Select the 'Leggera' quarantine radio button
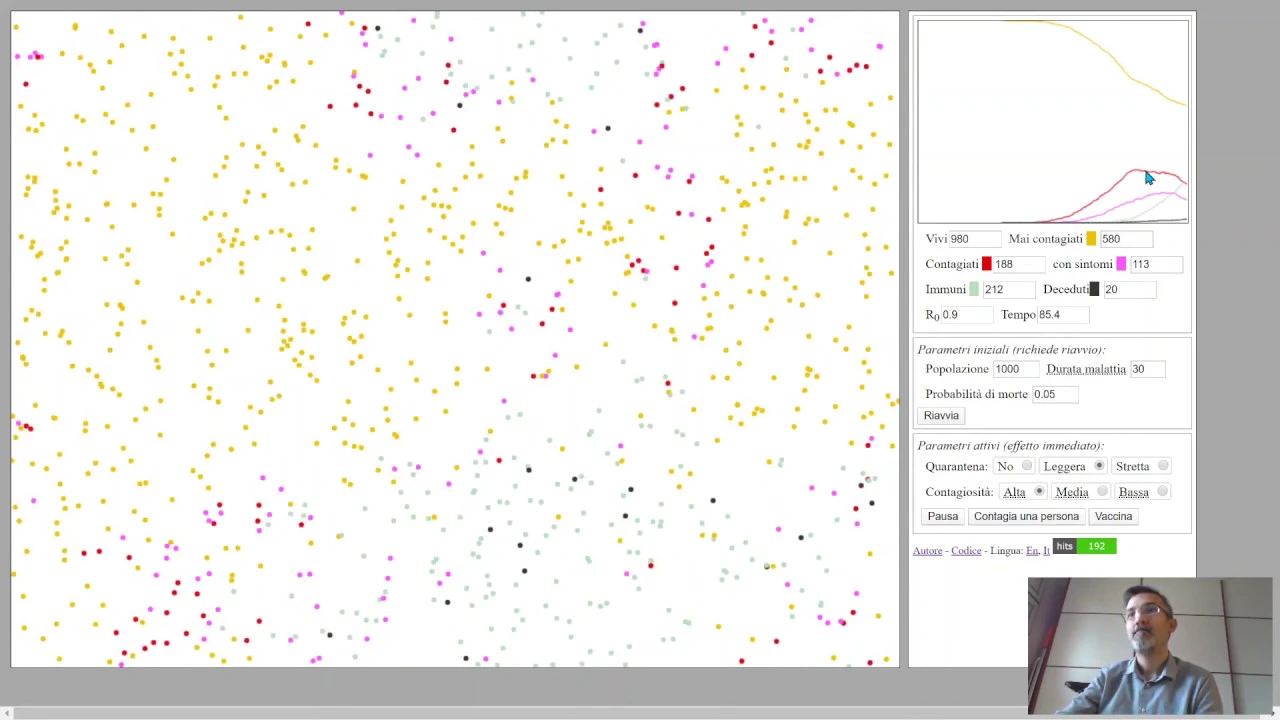The width and height of the screenshot is (1280, 720). tap(1099, 466)
